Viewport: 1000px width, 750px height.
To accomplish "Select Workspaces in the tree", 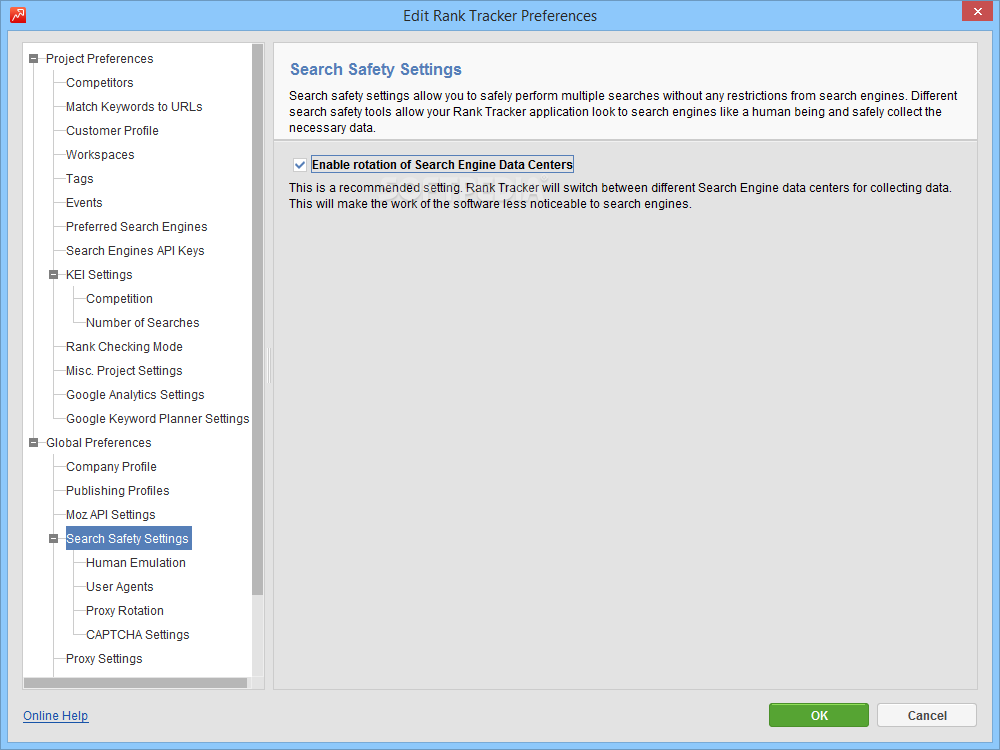I will pos(100,155).
